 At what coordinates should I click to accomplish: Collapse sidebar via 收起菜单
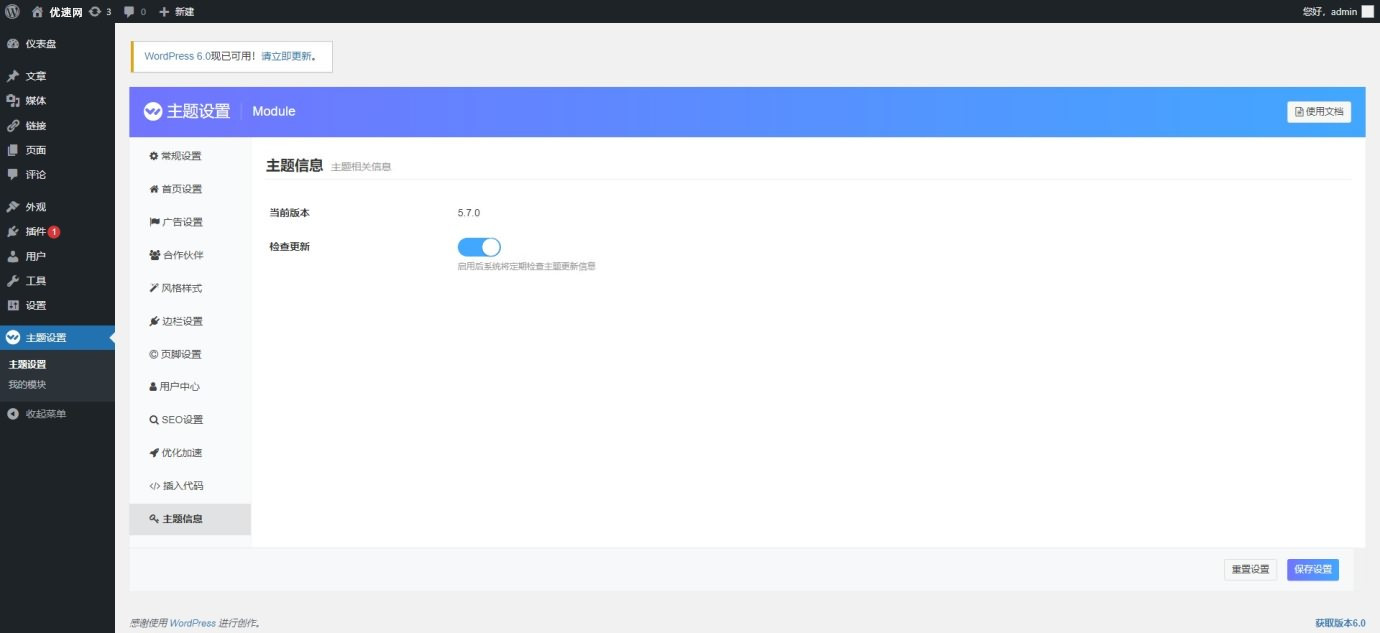(x=57, y=414)
